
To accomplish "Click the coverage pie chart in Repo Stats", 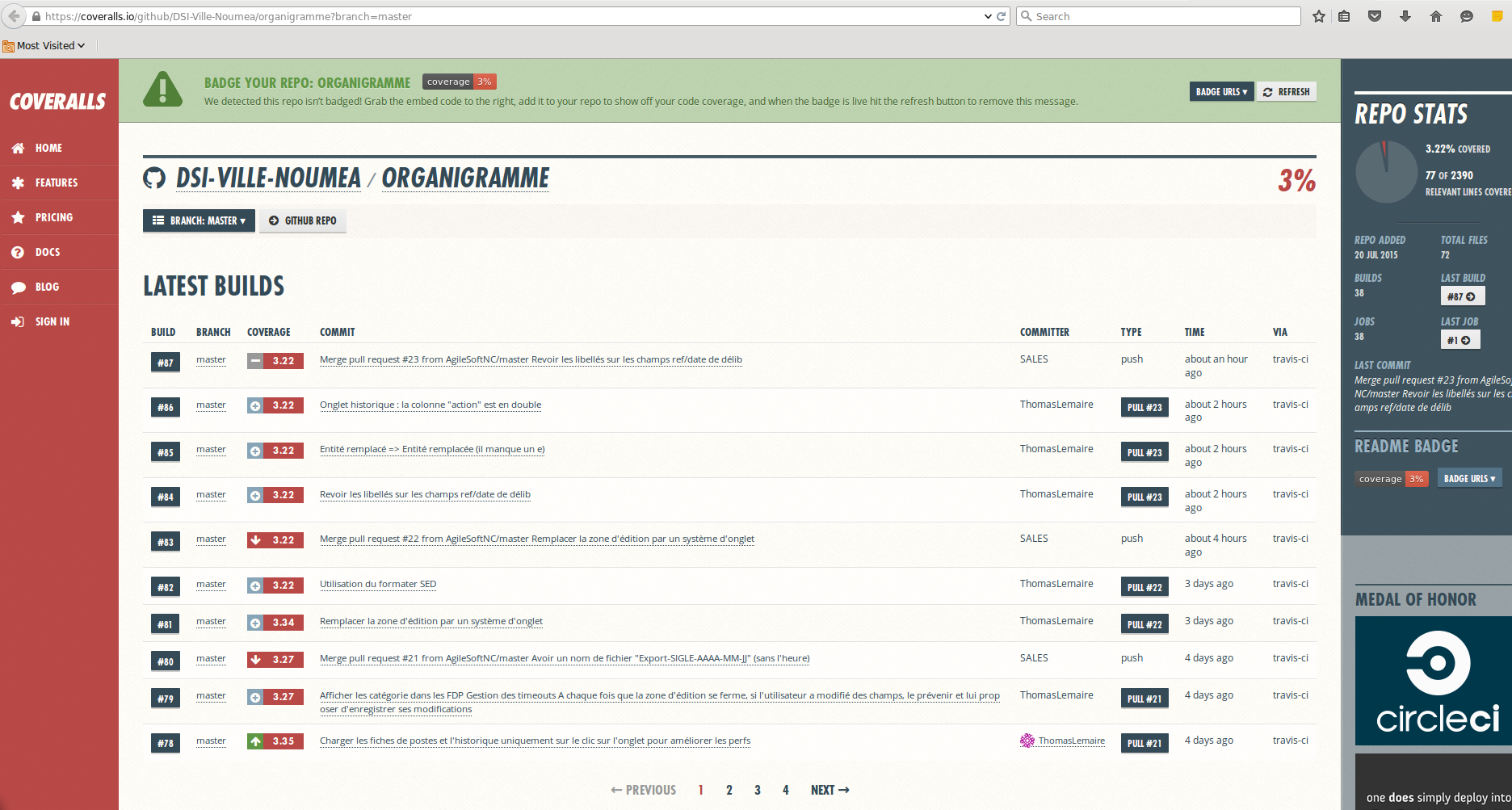I will (1386, 171).
